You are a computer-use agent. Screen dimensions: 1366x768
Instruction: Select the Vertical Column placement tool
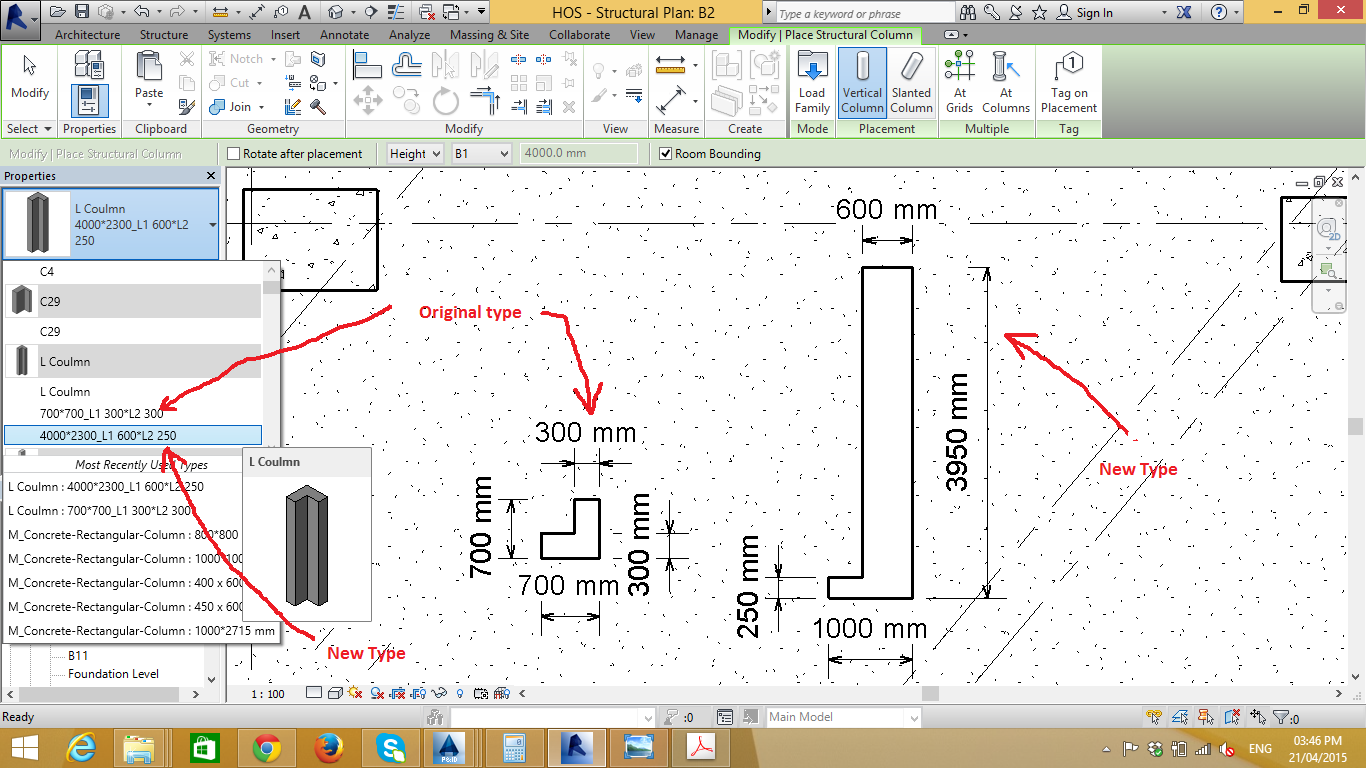coord(862,82)
